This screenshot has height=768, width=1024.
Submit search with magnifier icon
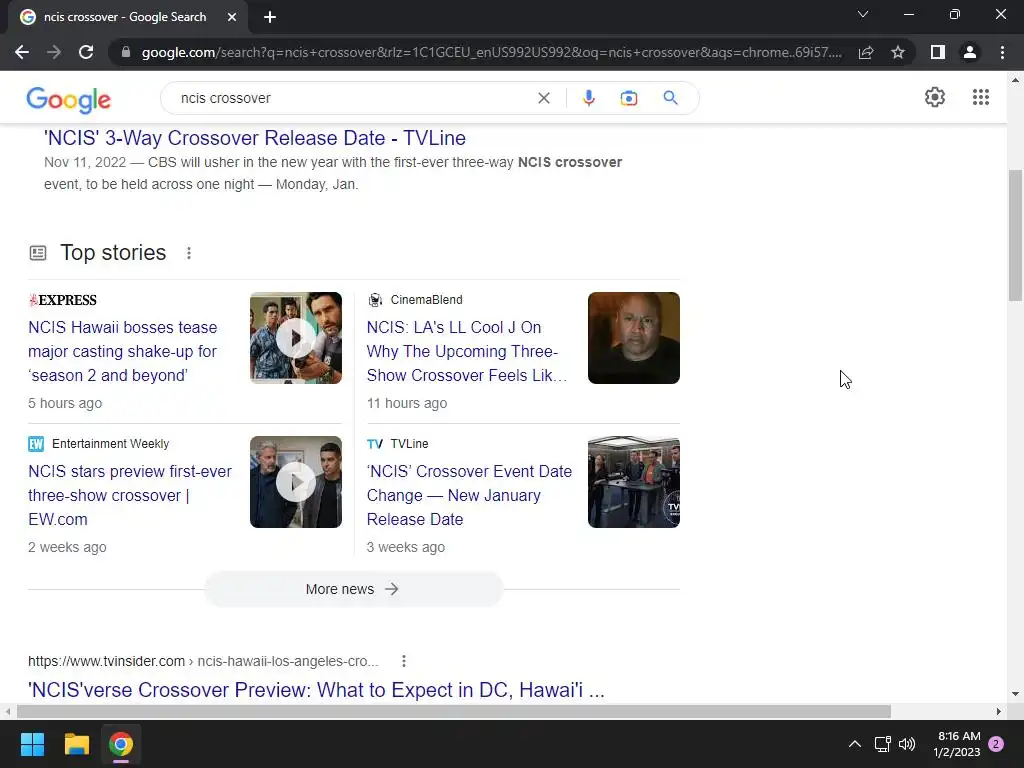click(x=670, y=98)
